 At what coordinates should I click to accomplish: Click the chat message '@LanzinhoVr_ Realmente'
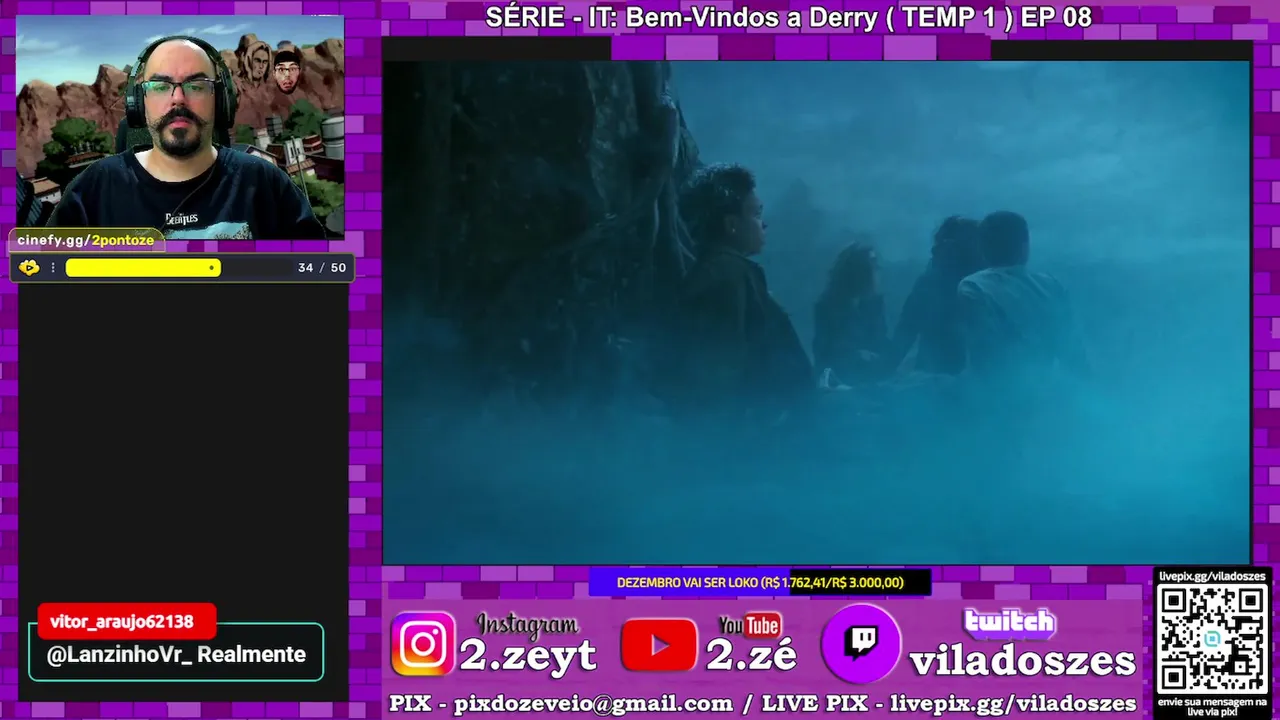[x=176, y=655]
